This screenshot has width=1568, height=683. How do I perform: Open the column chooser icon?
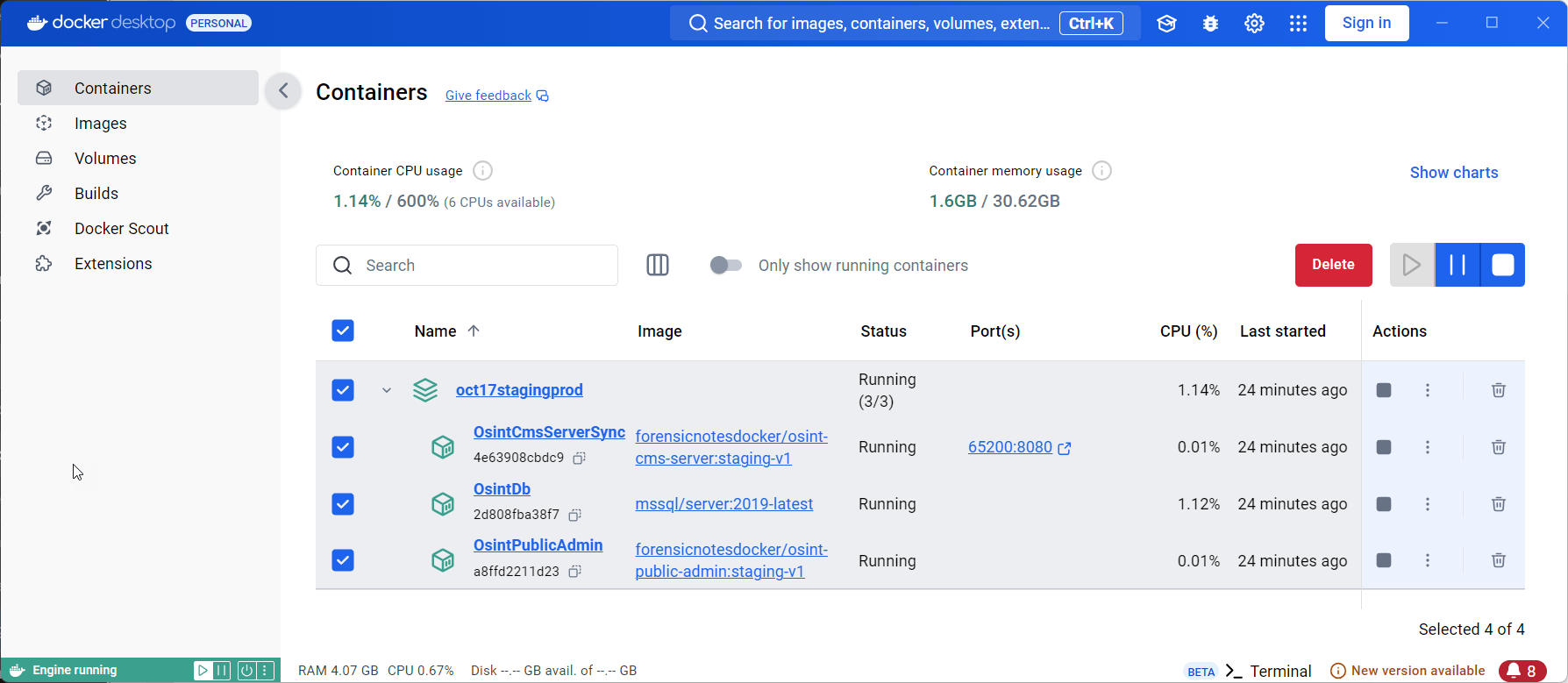pos(658,265)
